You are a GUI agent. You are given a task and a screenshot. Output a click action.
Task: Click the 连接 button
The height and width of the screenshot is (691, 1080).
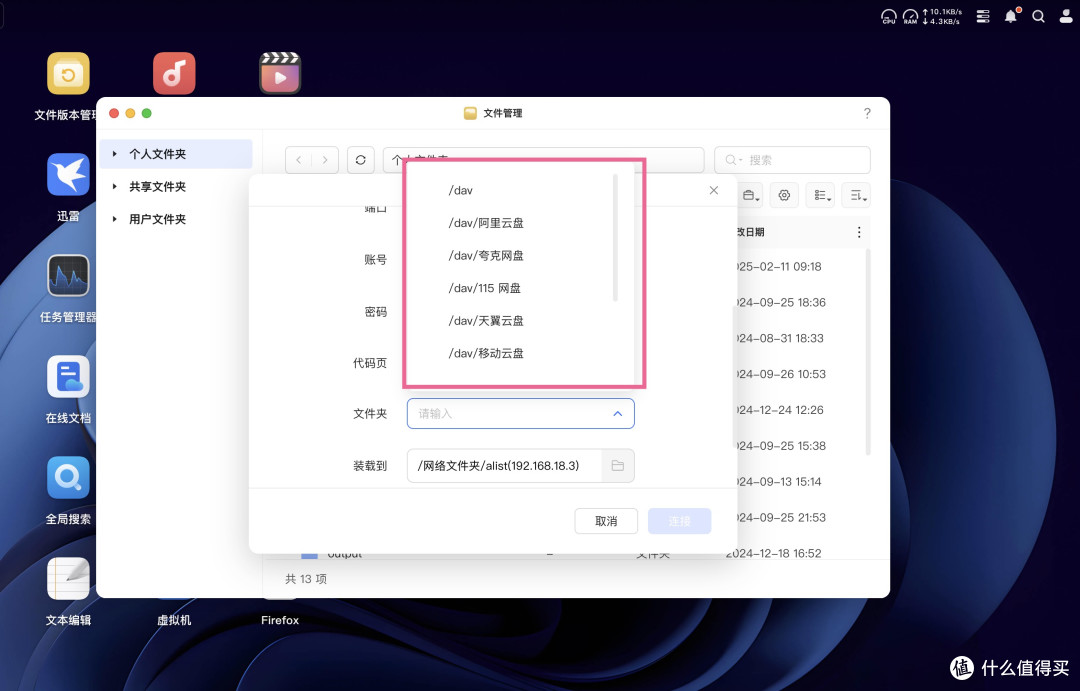pyautogui.click(x=679, y=521)
